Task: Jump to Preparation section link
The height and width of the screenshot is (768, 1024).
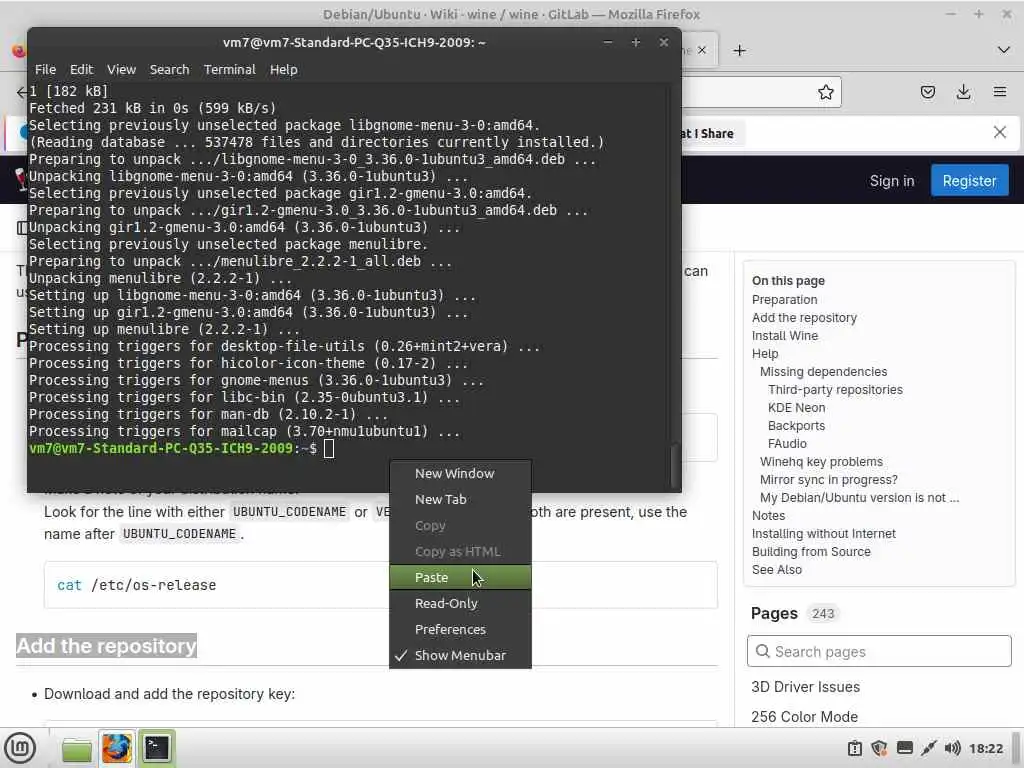Action: point(784,300)
